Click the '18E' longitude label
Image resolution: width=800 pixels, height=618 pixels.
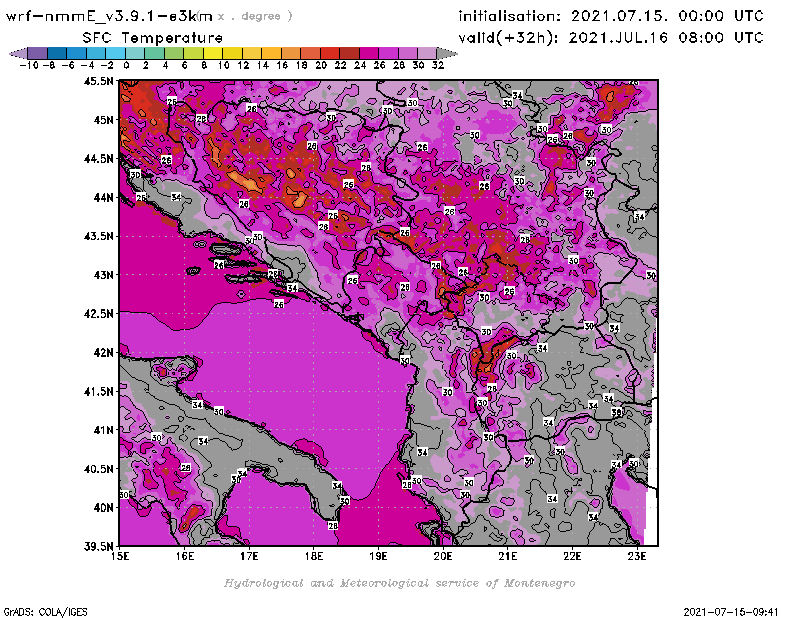coord(314,556)
